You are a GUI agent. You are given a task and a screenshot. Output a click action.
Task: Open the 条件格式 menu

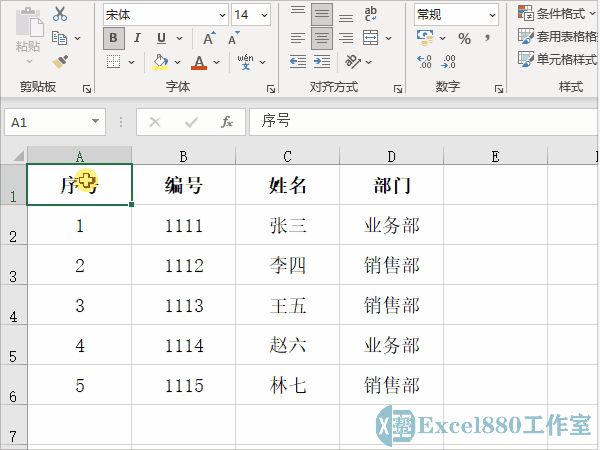coord(557,13)
